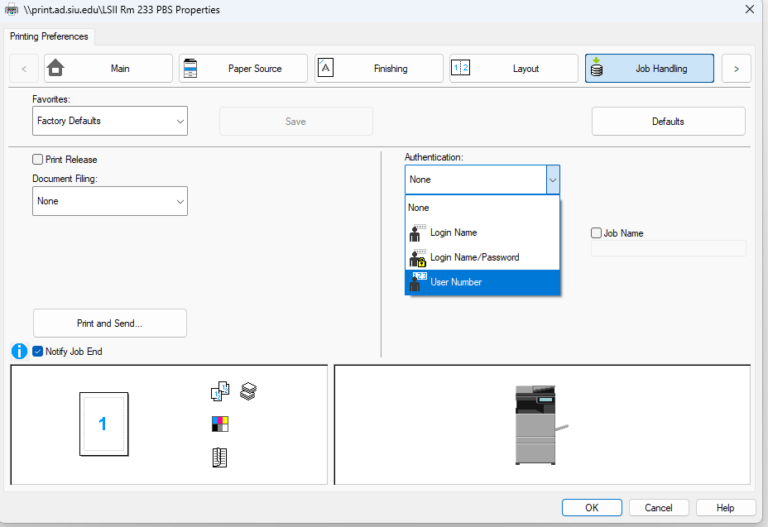Click the blue information icon near Notify Job End

click(x=19, y=351)
